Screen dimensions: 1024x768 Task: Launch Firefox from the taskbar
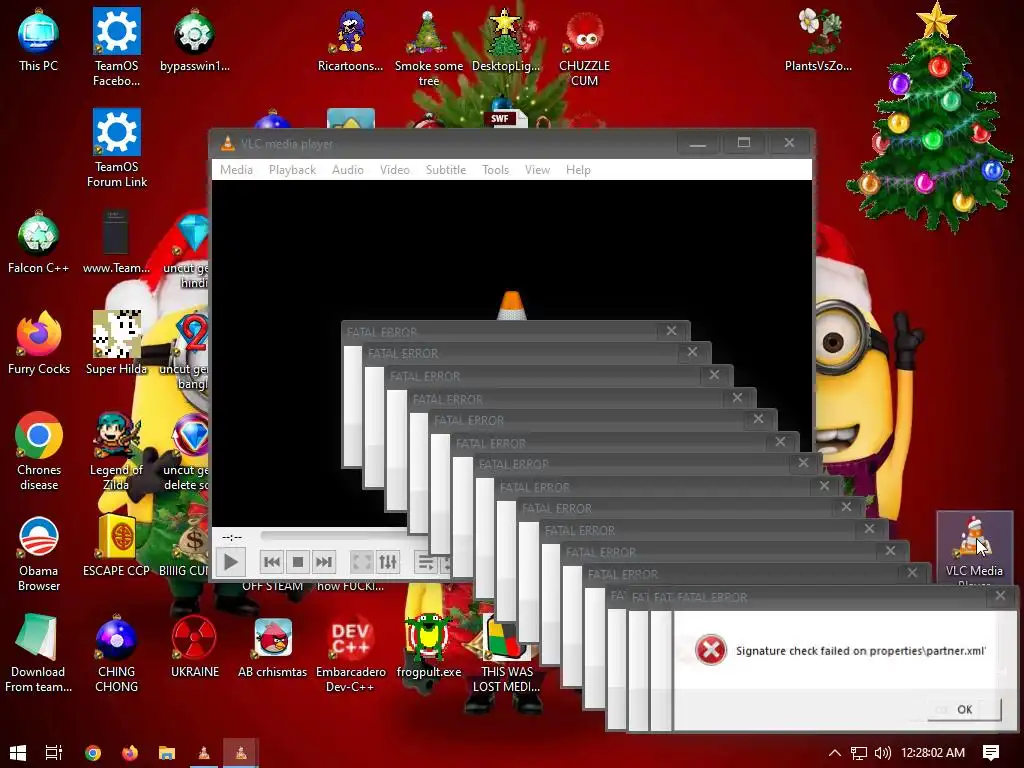coord(130,752)
